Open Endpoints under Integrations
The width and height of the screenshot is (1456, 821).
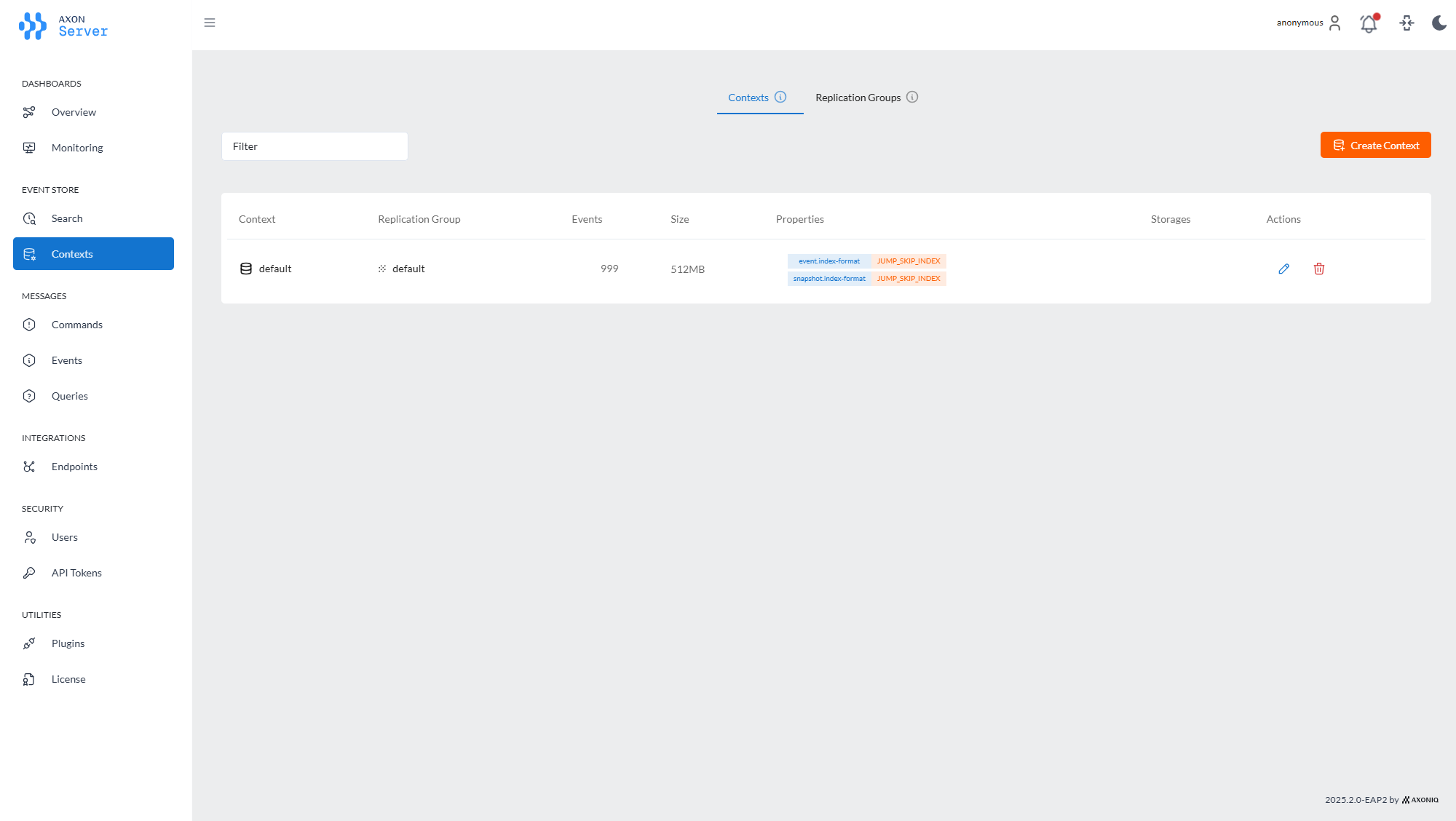74,467
